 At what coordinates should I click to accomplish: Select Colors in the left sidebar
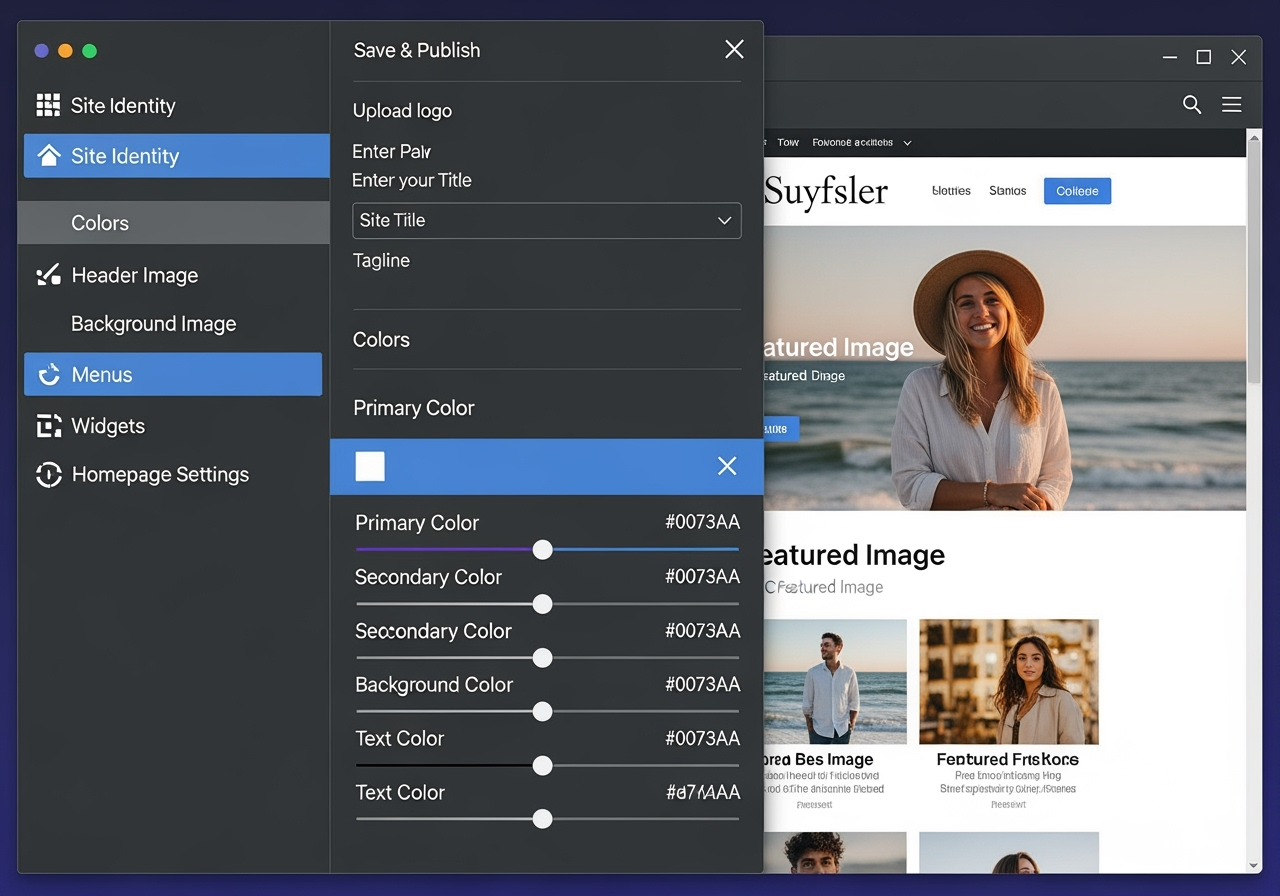[174, 222]
